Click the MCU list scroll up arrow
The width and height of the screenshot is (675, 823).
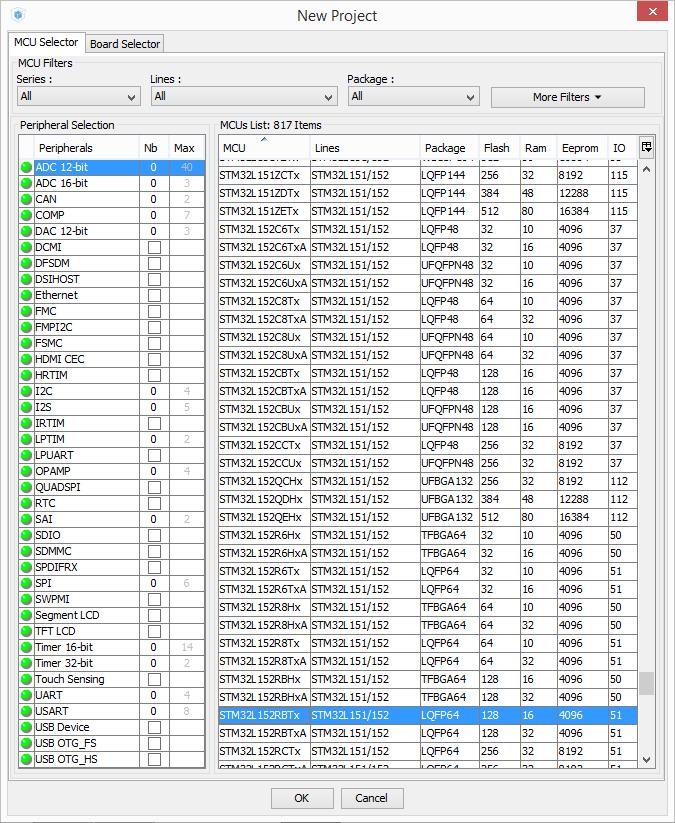click(x=647, y=170)
